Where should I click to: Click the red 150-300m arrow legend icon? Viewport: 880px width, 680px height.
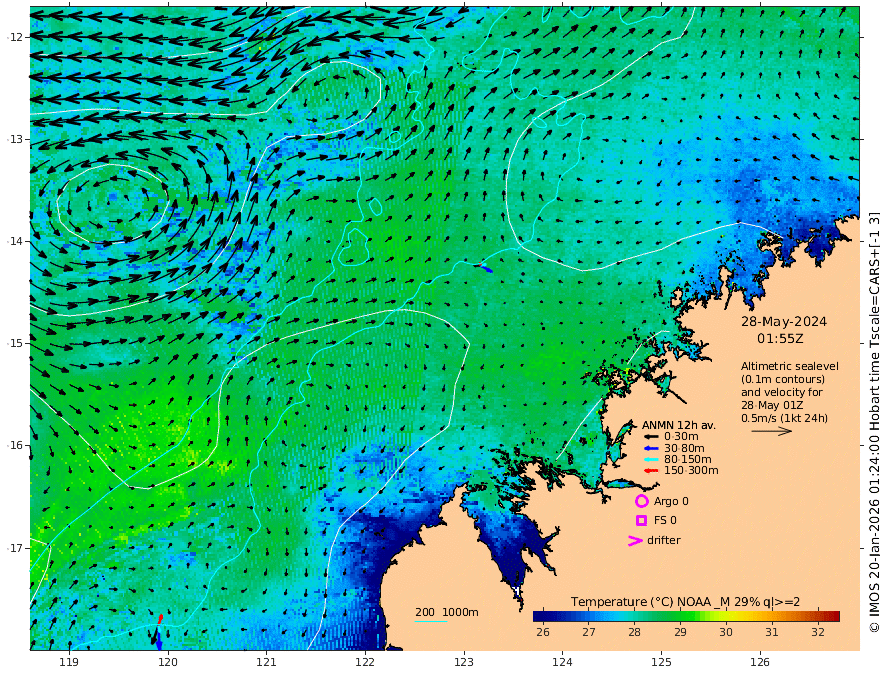point(650,471)
